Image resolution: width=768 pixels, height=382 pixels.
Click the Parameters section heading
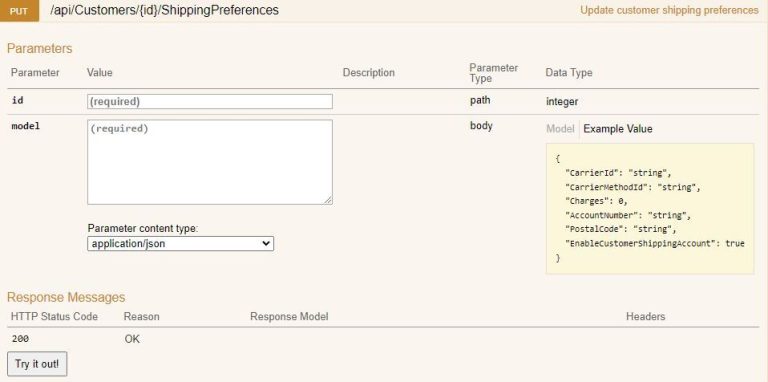[x=40, y=48]
